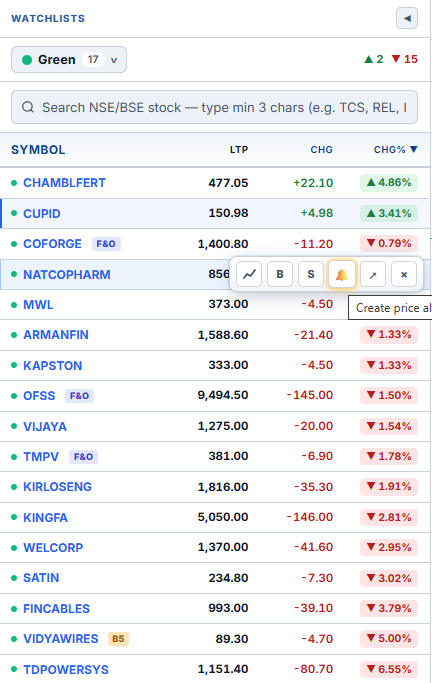The height and width of the screenshot is (683, 432).
Task: Click the 1.91% change pill for KIRLOSENG
Action: [389, 487]
